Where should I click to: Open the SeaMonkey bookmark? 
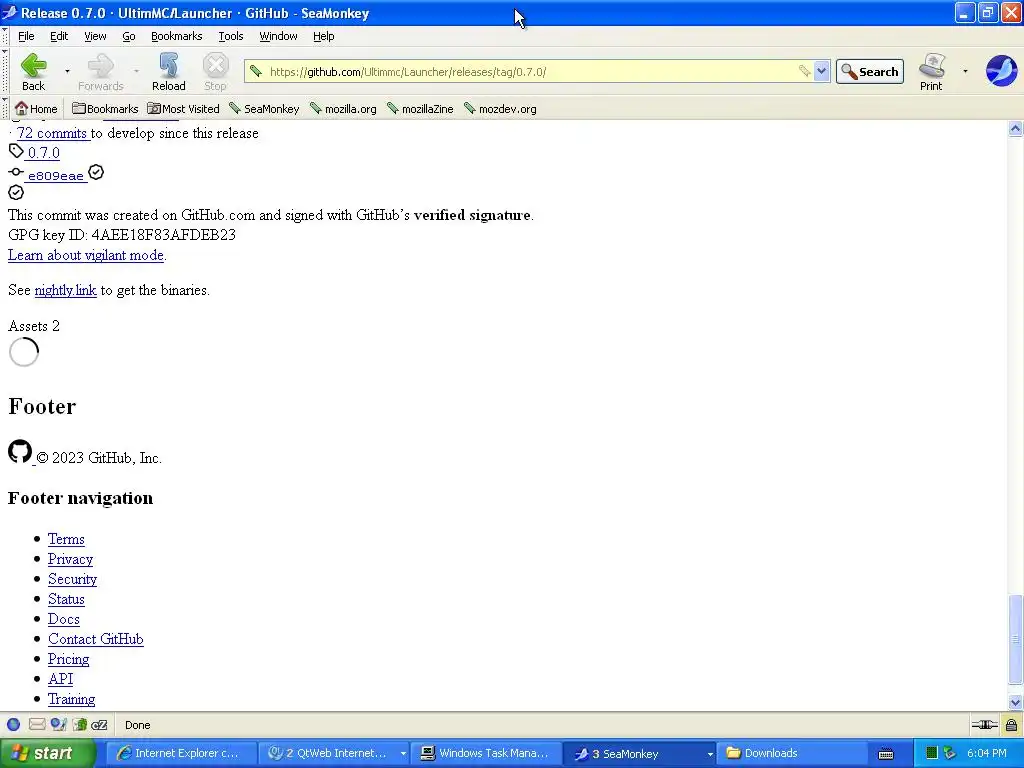pos(264,109)
